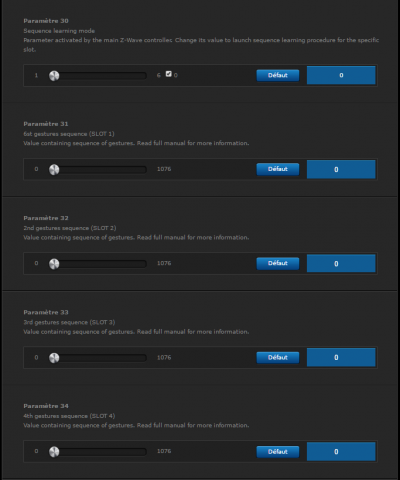Select the 'Paramètre 34' heading
Screen dimensions: 400x480
(46, 406)
